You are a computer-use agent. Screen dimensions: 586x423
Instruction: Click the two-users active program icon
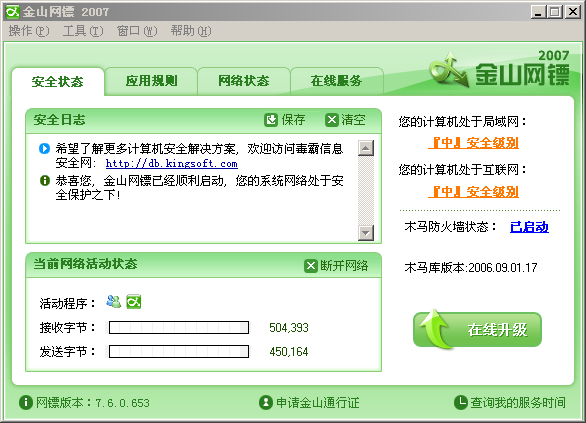pos(114,301)
